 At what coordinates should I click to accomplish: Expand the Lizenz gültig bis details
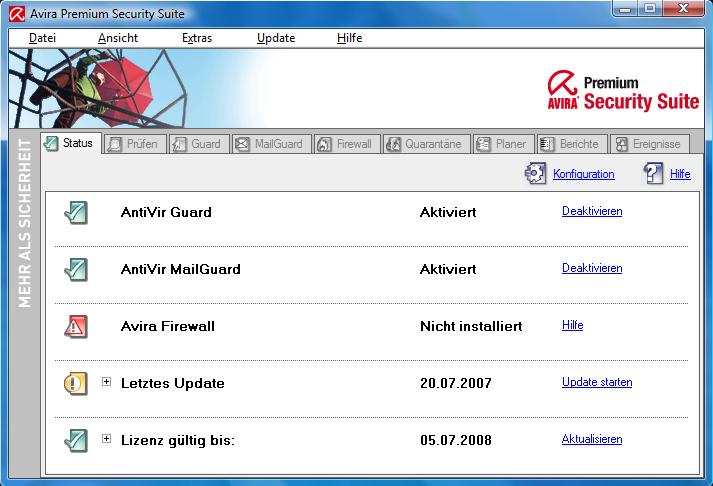point(106,438)
